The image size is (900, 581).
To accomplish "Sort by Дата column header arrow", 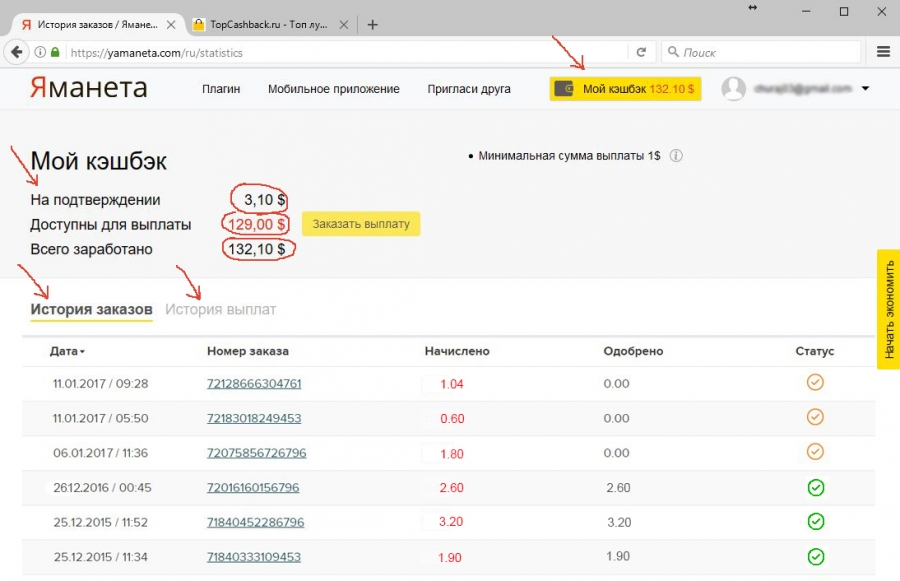I will [82, 351].
